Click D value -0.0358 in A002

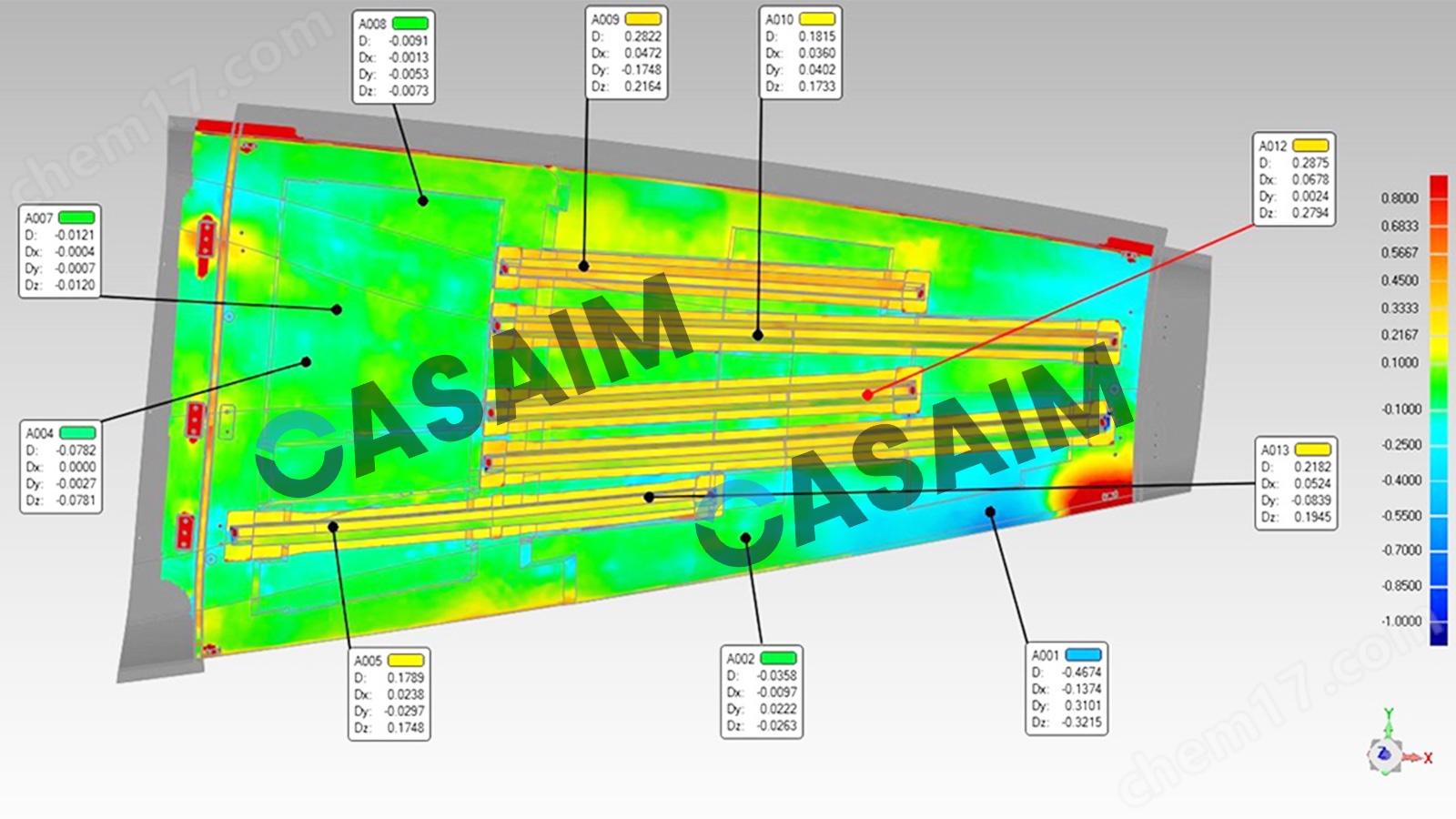coord(776,676)
